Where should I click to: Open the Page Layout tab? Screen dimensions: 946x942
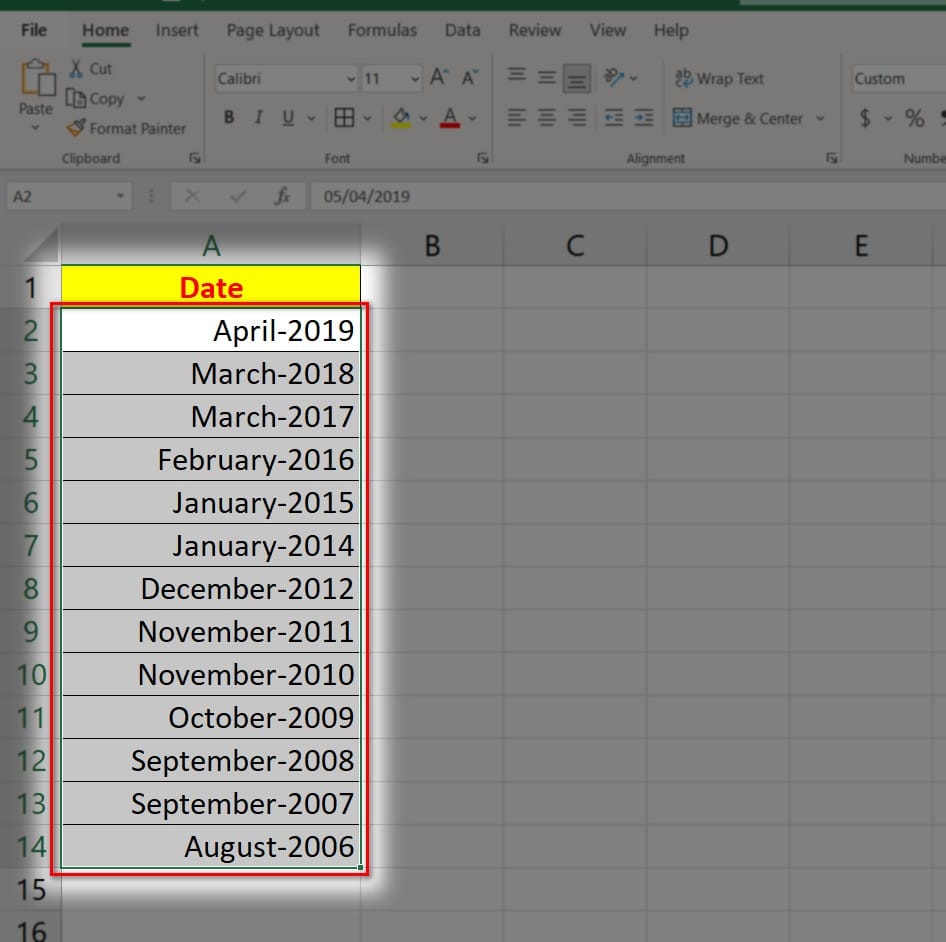click(x=272, y=30)
